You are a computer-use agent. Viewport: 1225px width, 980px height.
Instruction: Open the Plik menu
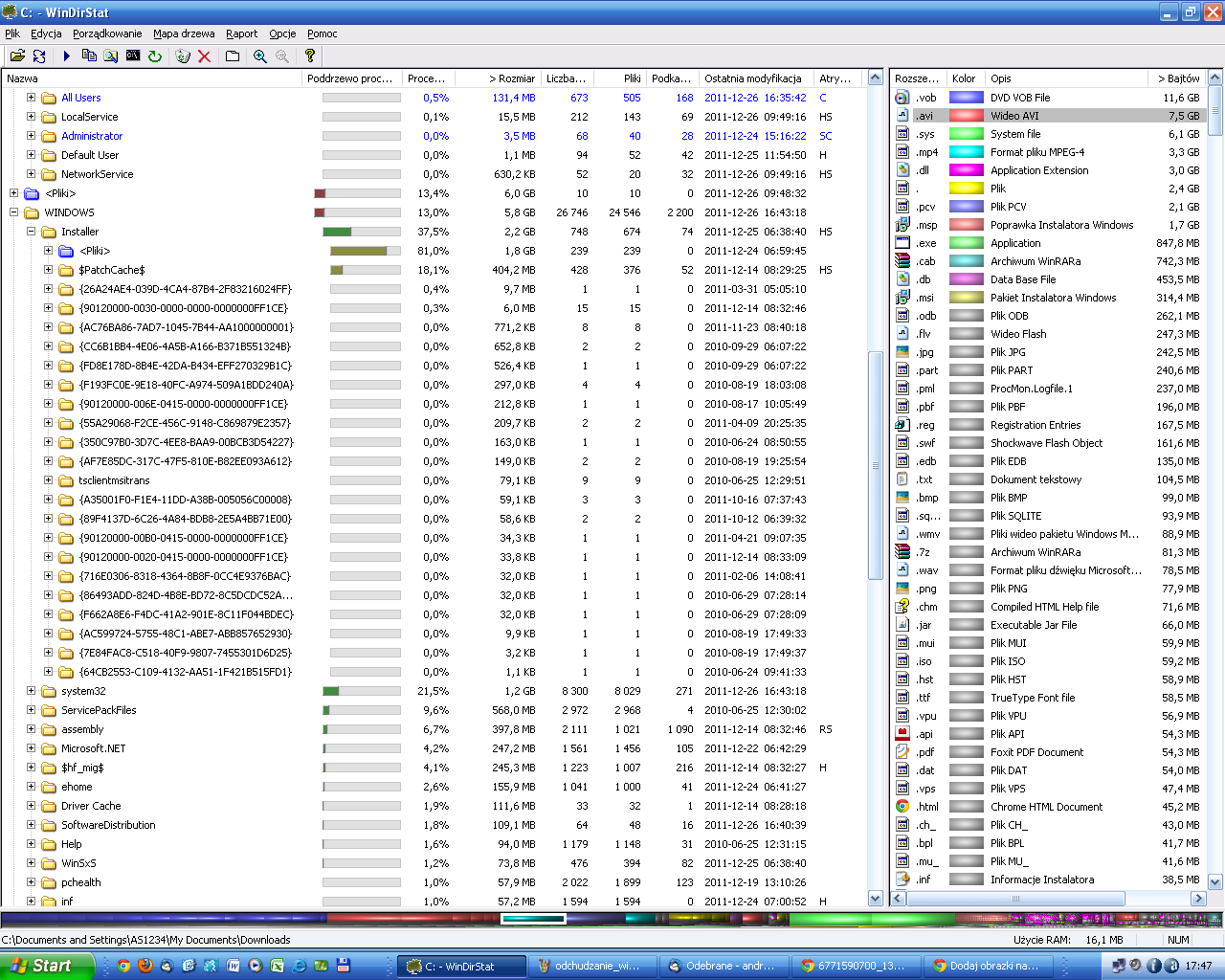tap(12, 33)
